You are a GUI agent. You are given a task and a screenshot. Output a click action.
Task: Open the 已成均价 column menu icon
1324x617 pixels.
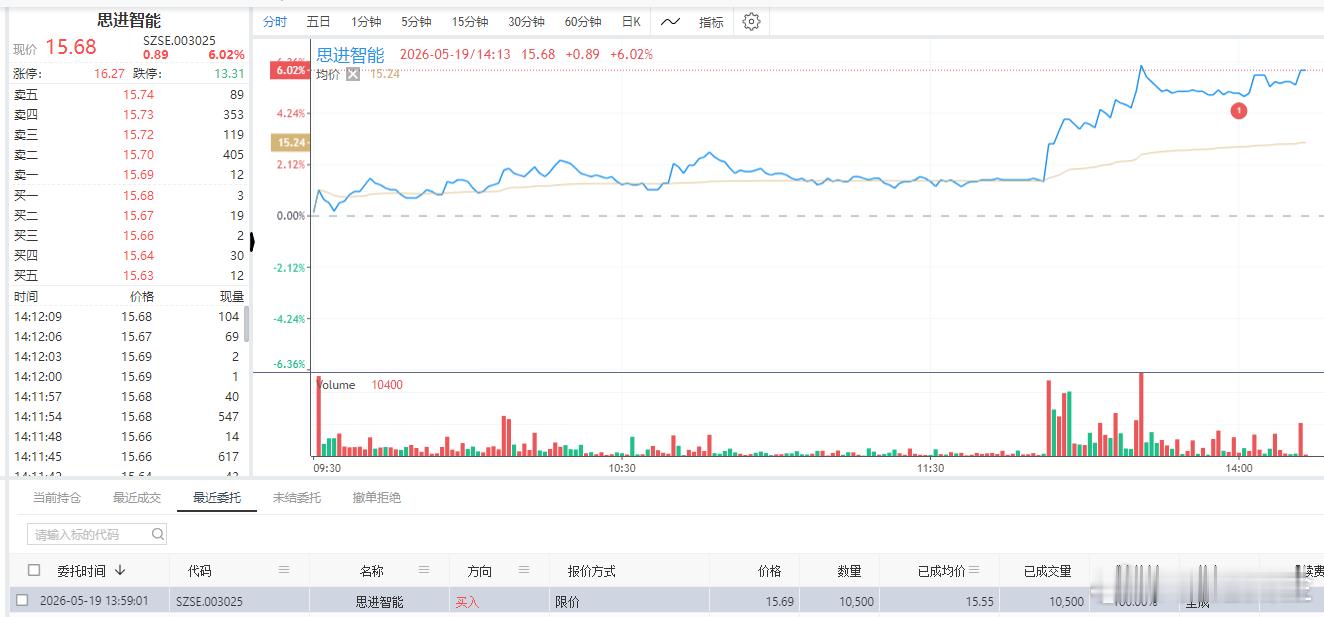[975, 570]
